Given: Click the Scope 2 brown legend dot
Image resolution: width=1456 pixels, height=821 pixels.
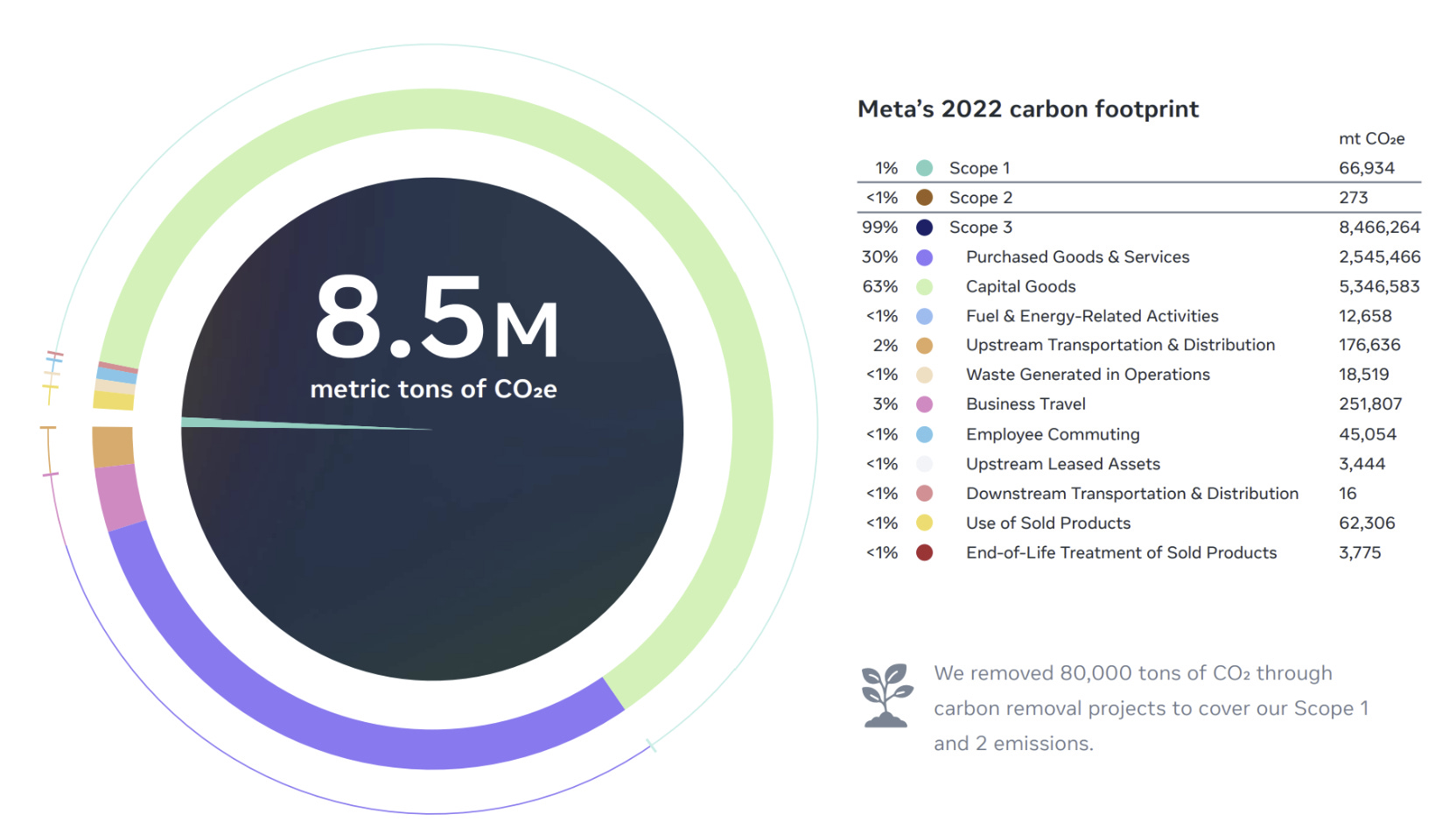Looking at the screenshot, I should (x=924, y=198).
